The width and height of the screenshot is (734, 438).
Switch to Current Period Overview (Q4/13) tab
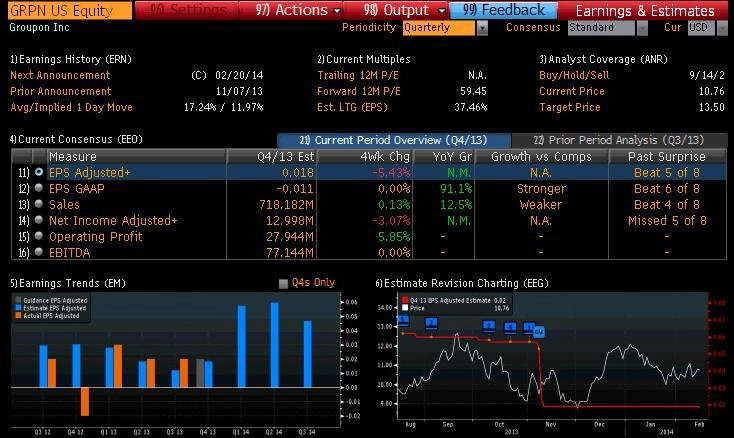pyautogui.click(x=394, y=140)
